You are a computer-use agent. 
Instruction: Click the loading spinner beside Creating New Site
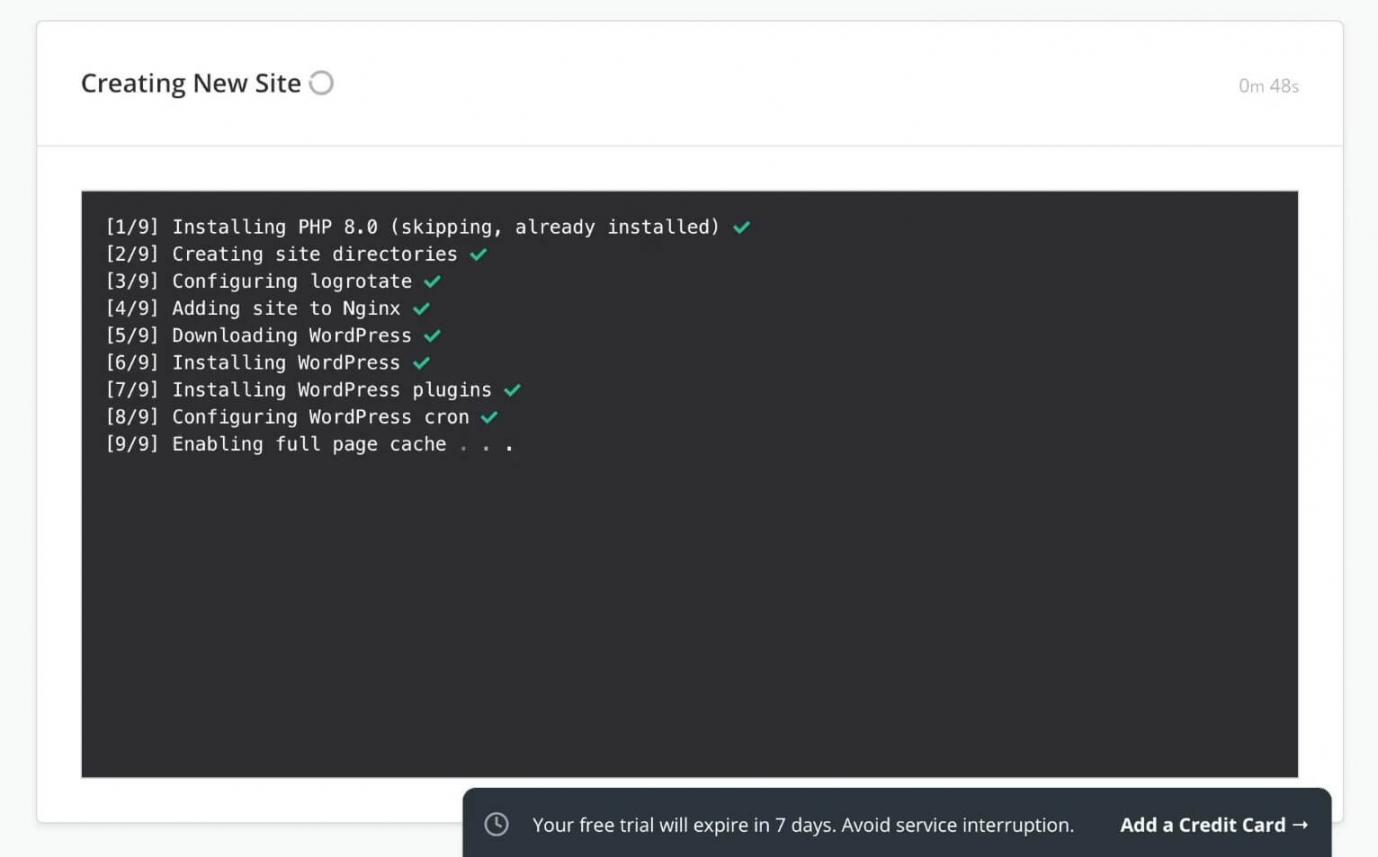pos(321,84)
